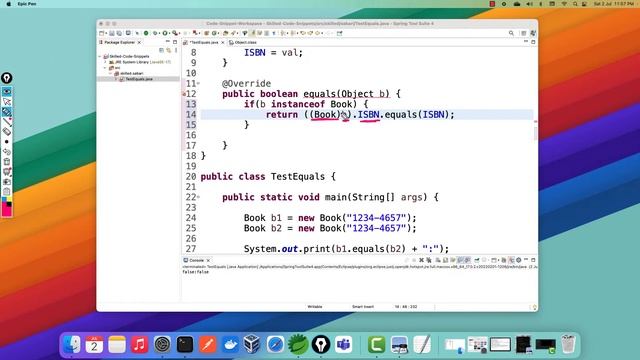The width and height of the screenshot is (640, 360).
Task: Switch to the Object.class editor tab
Action: click(x=243, y=42)
